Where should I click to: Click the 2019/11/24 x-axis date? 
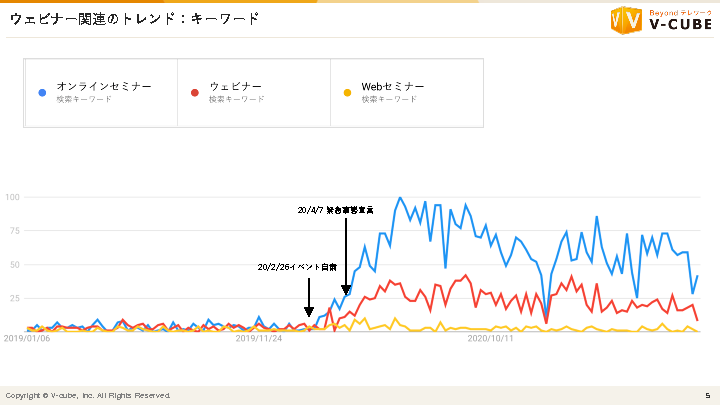pos(259,339)
